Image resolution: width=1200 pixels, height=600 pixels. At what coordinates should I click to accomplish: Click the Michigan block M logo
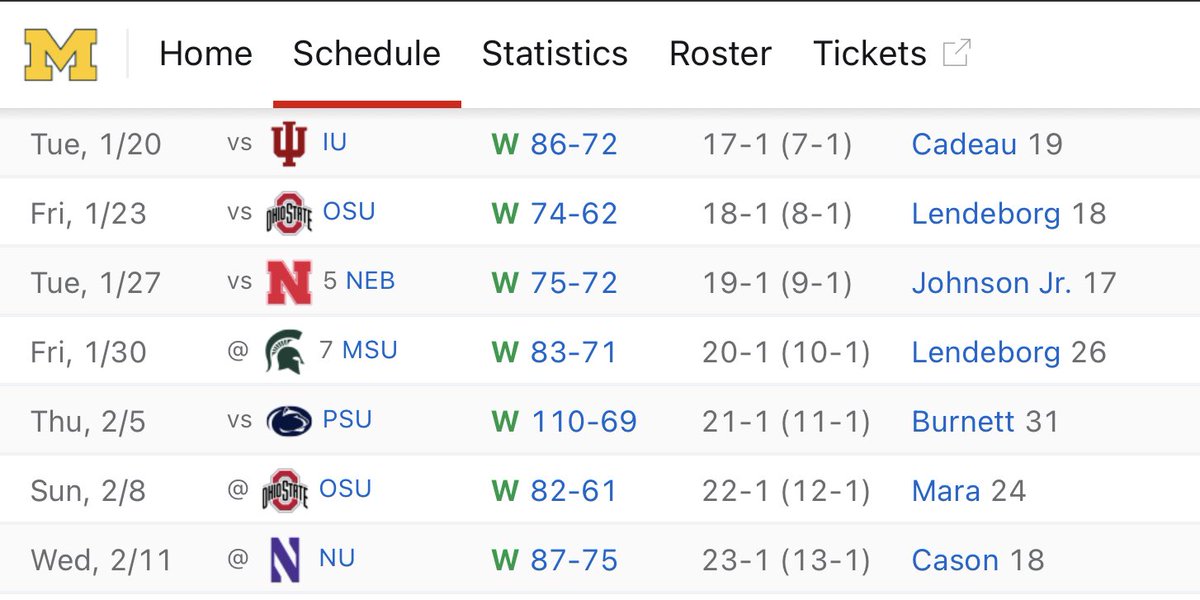61,54
